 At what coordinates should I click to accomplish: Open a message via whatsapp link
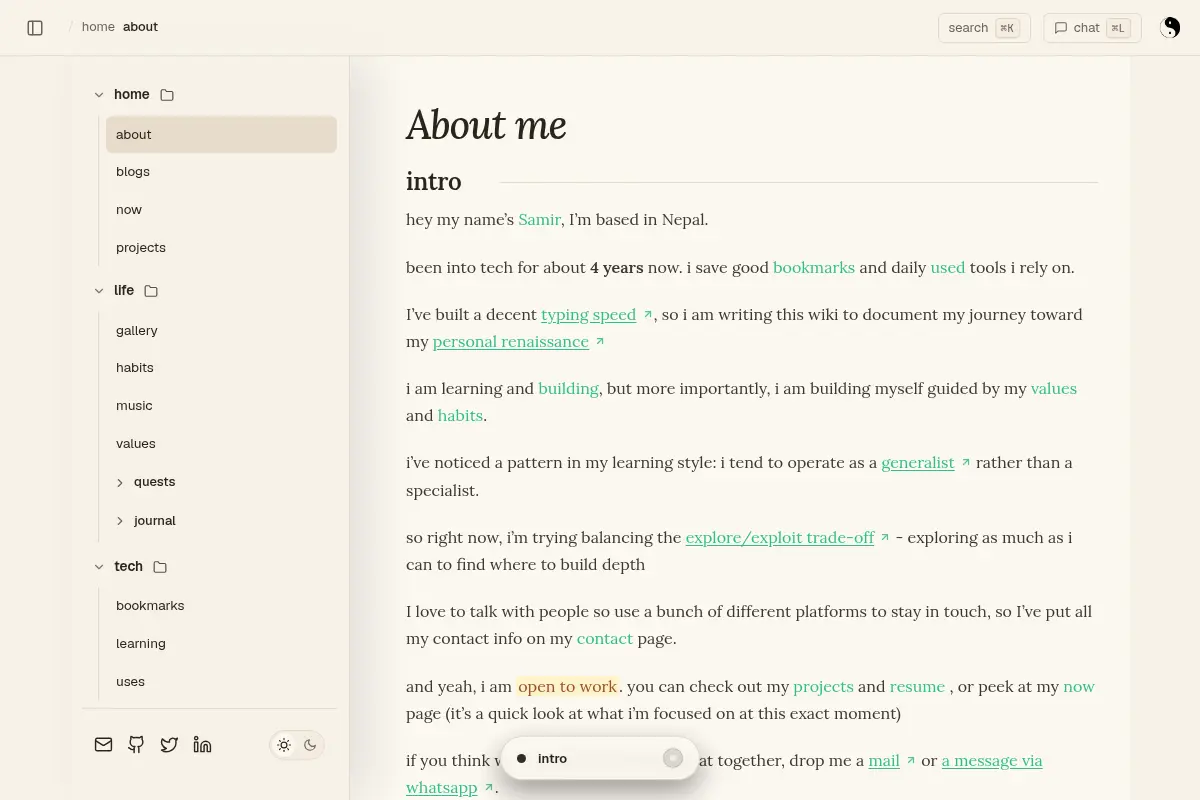coord(992,760)
